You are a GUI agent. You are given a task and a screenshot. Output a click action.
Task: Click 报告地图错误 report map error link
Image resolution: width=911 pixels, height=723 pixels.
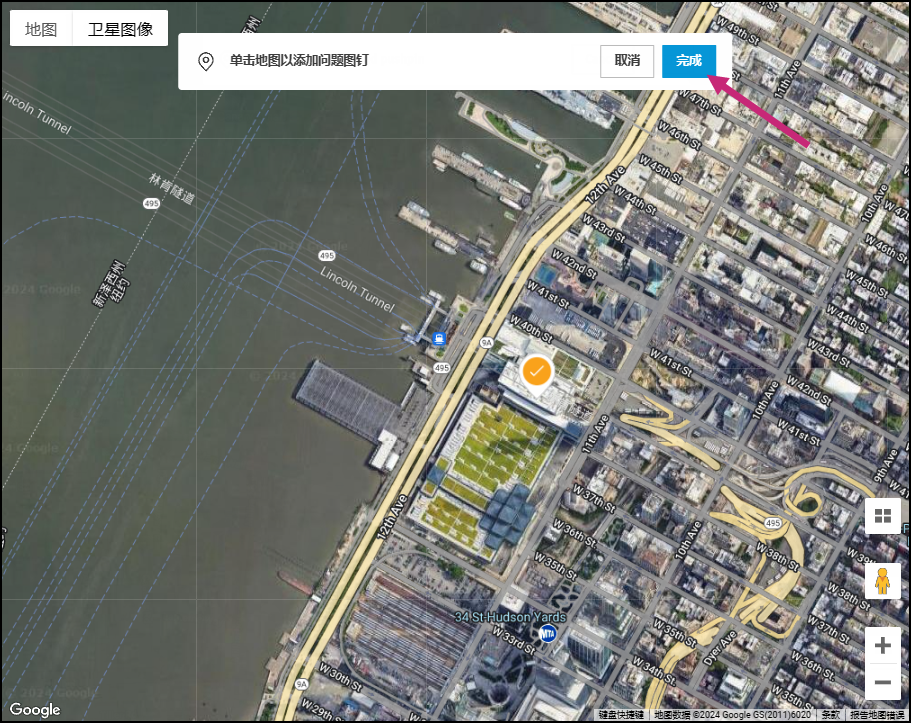point(877,715)
